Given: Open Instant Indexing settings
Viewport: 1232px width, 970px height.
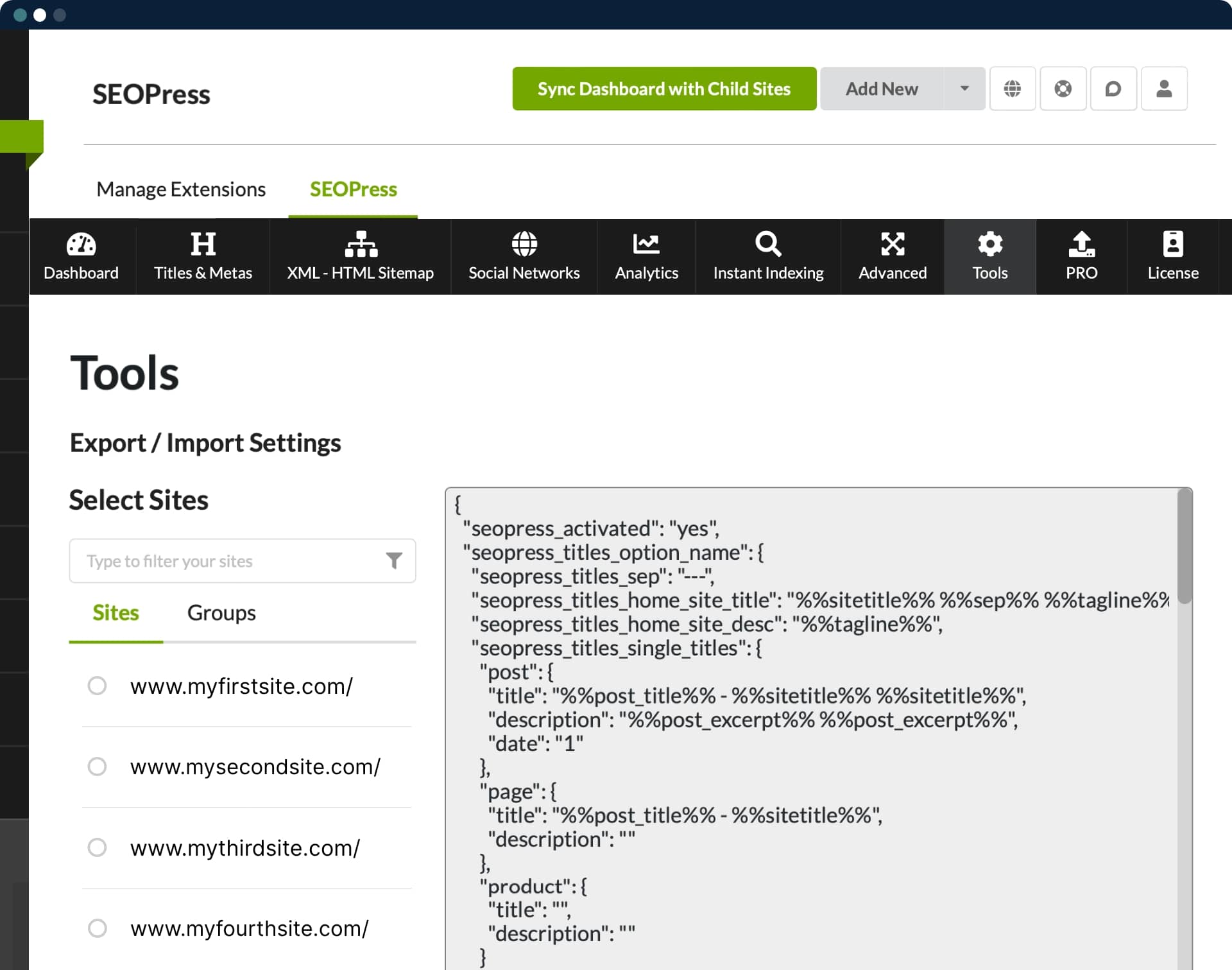Looking at the screenshot, I should tap(768, 255).
